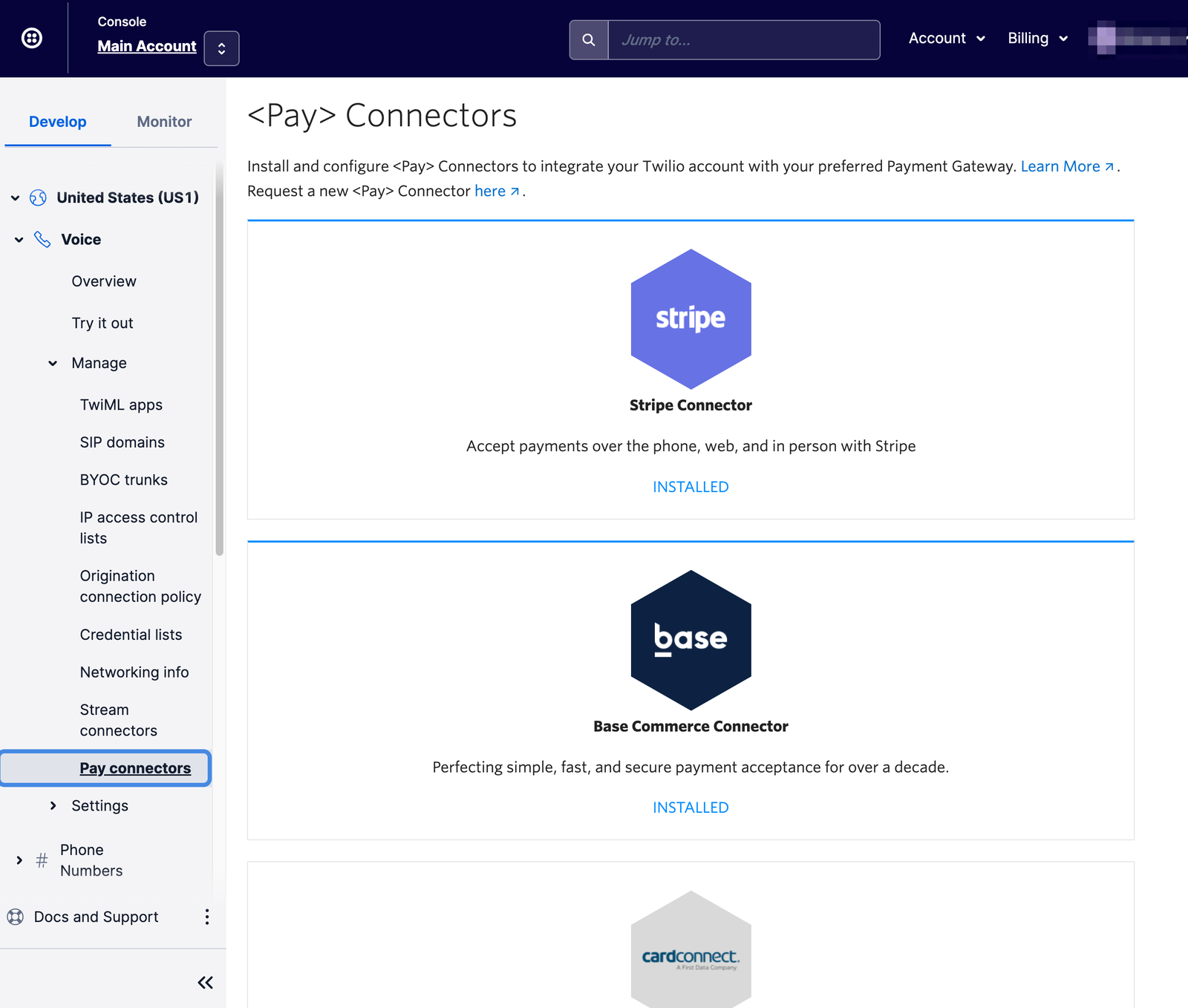Open the Billing dropdown
1188x1008 pixels.
point(1037,38)
